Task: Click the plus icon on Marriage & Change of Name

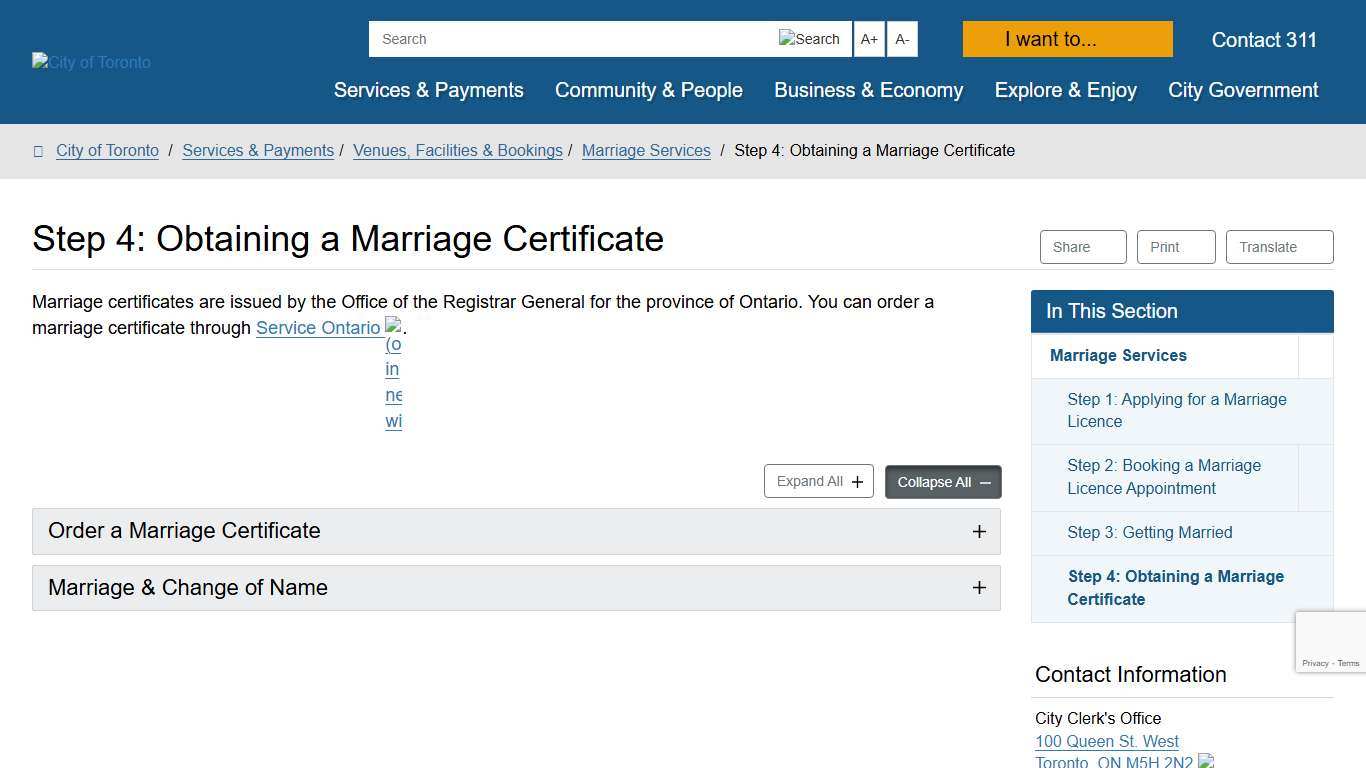Action: click(979, 588)
